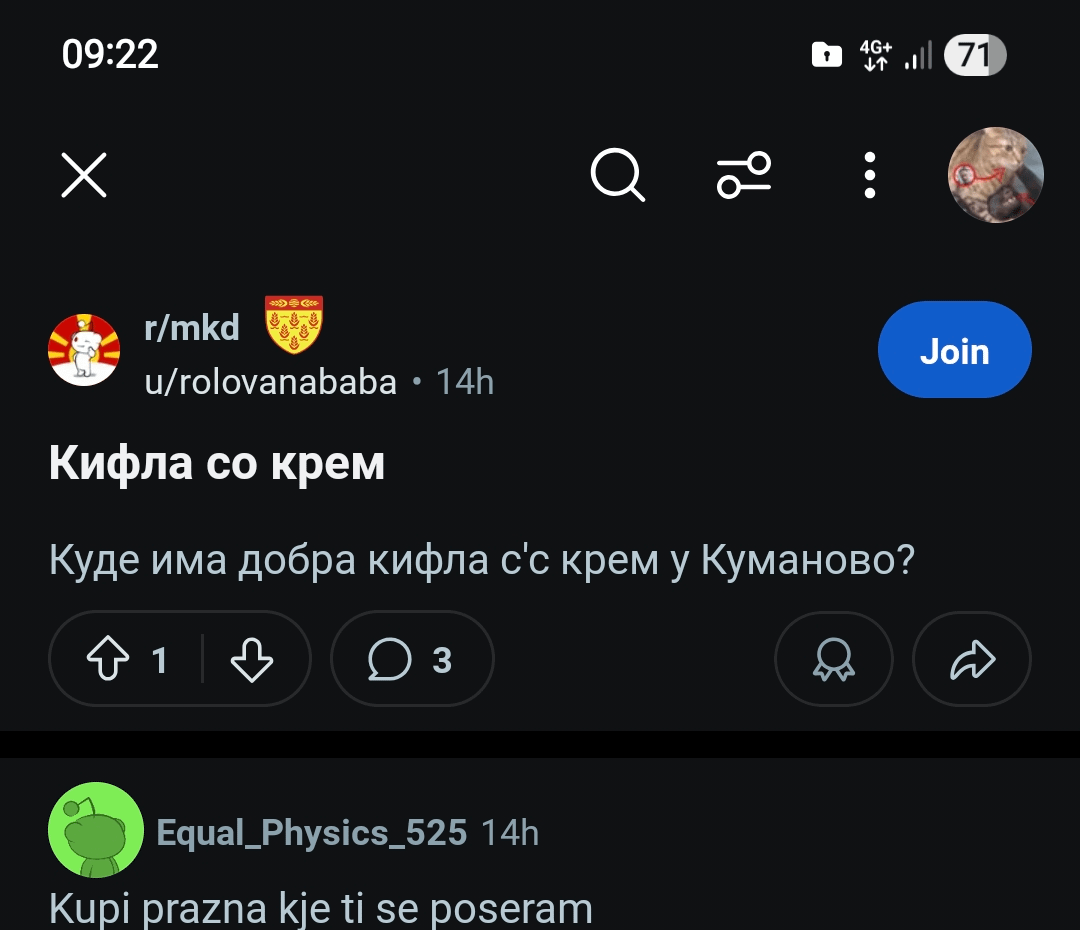Upvote the Кифла со крем post
This screenshot has width=1080, height=930.
[x=108, y=659]
